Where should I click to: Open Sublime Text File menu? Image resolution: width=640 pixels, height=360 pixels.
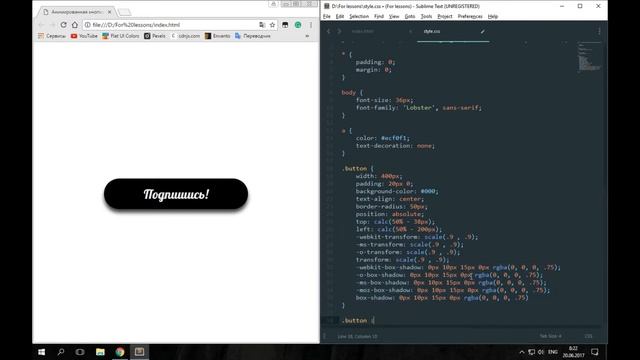click(x=327, y=16)
